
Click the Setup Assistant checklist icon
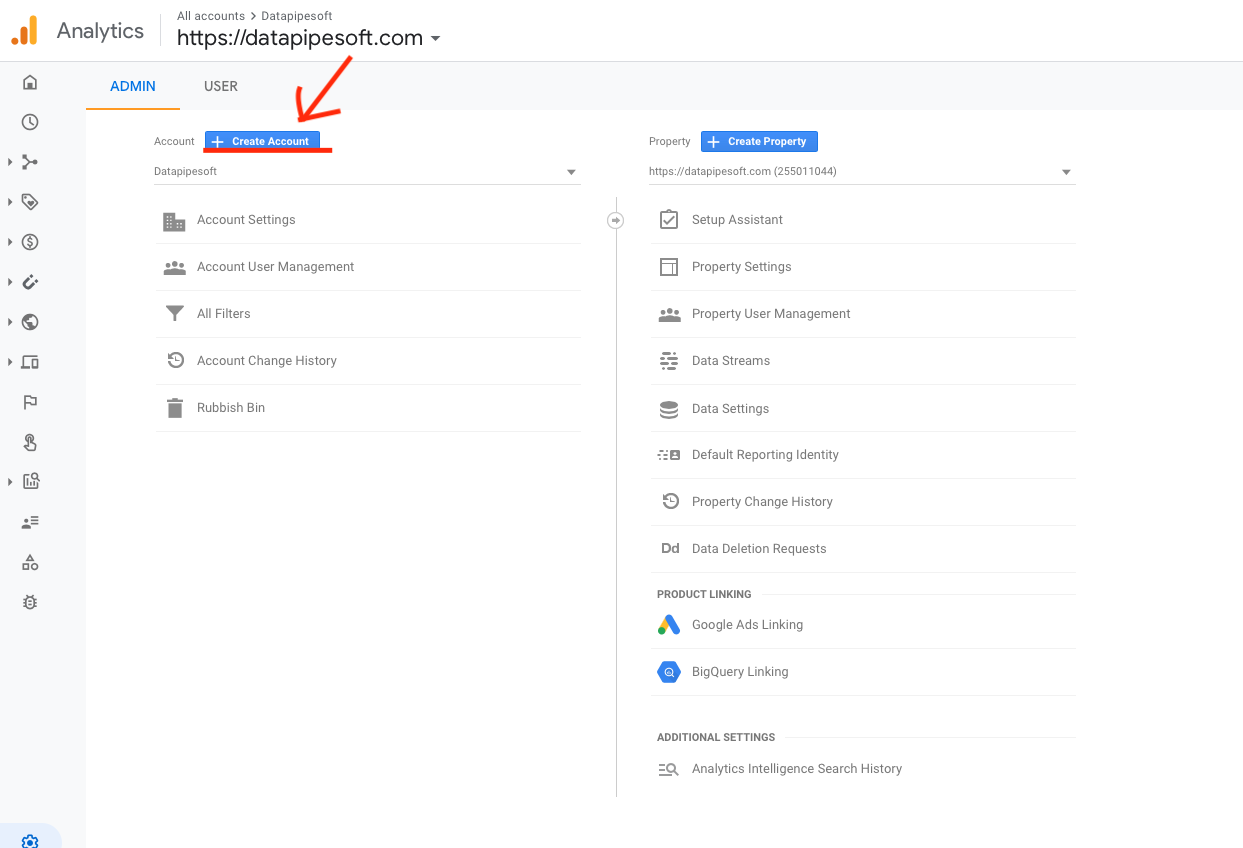click(669, 220)
